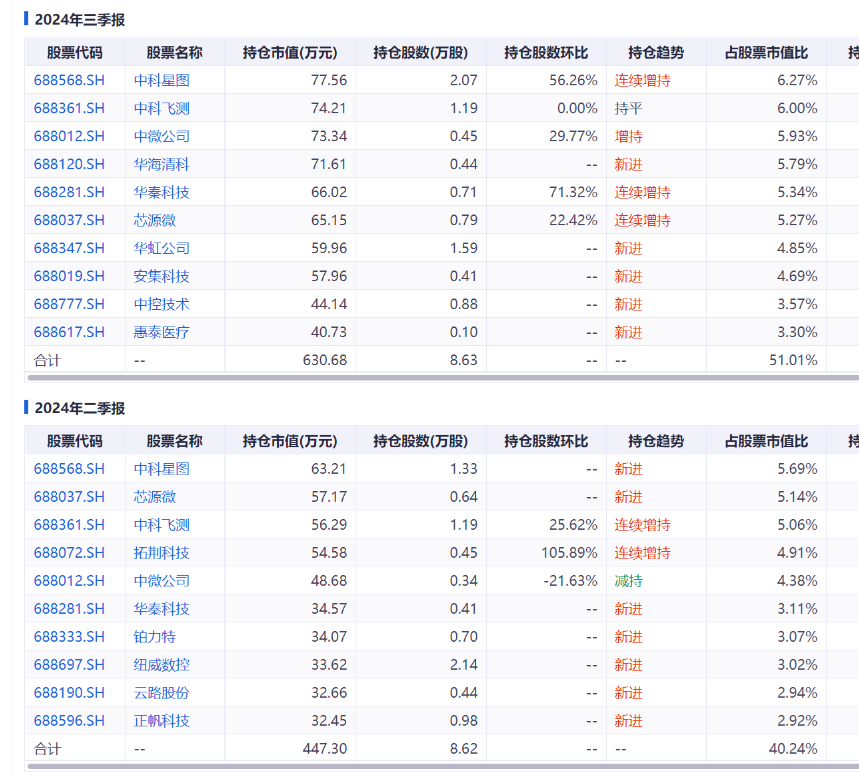Open 华秦科技 in the 2024年三季报 table
859x774 pixels.
point(162,192)
